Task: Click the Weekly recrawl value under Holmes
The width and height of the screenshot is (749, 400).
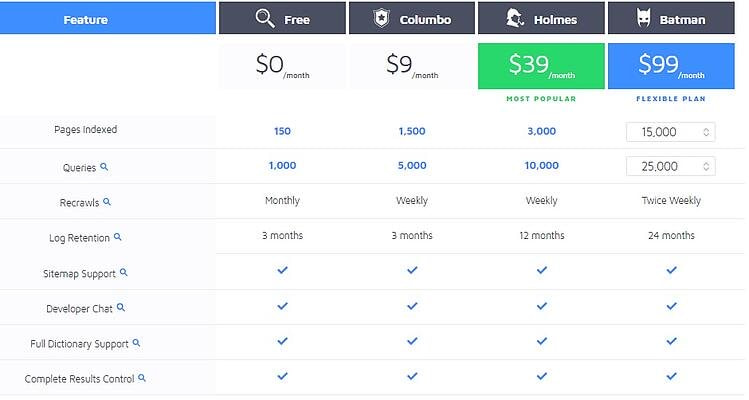Action: pos(542,200)
